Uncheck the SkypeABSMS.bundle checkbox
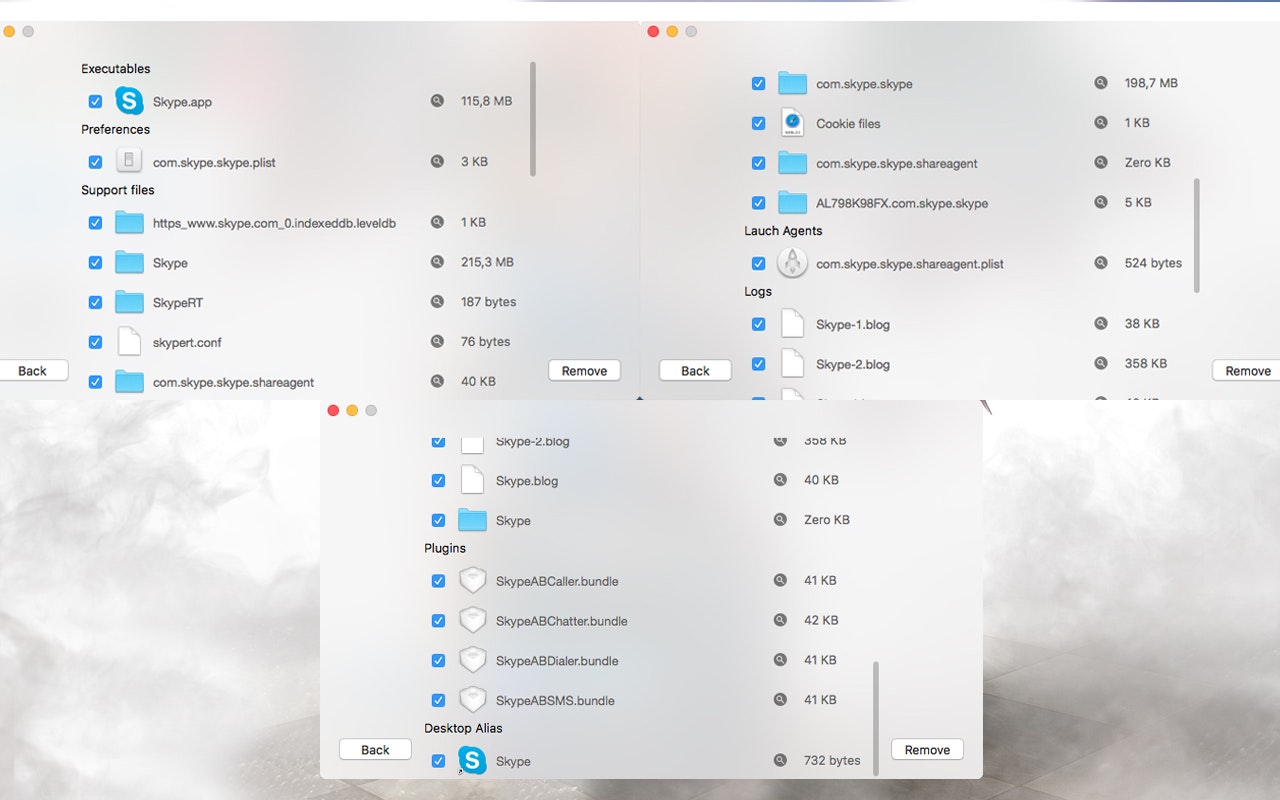Viewport: 1280px width, 800px height. [438, 700]
